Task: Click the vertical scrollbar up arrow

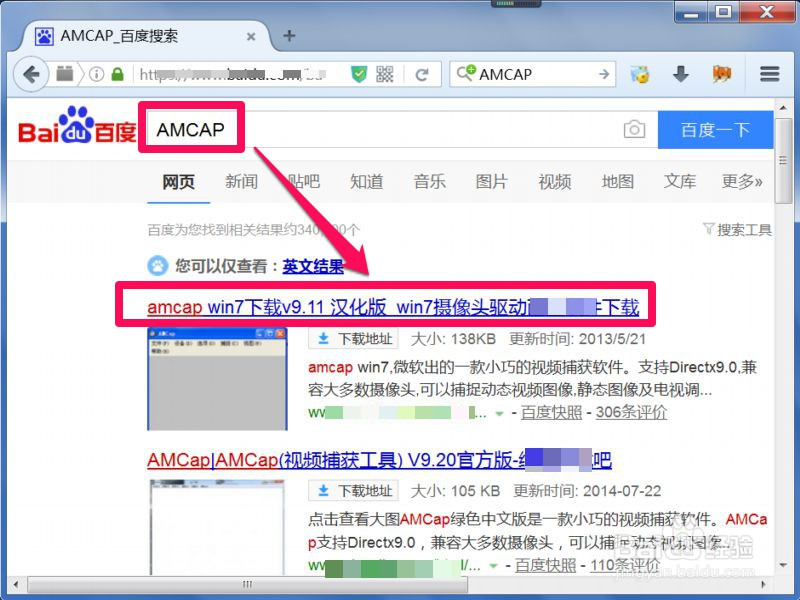Action: (783, 108)
